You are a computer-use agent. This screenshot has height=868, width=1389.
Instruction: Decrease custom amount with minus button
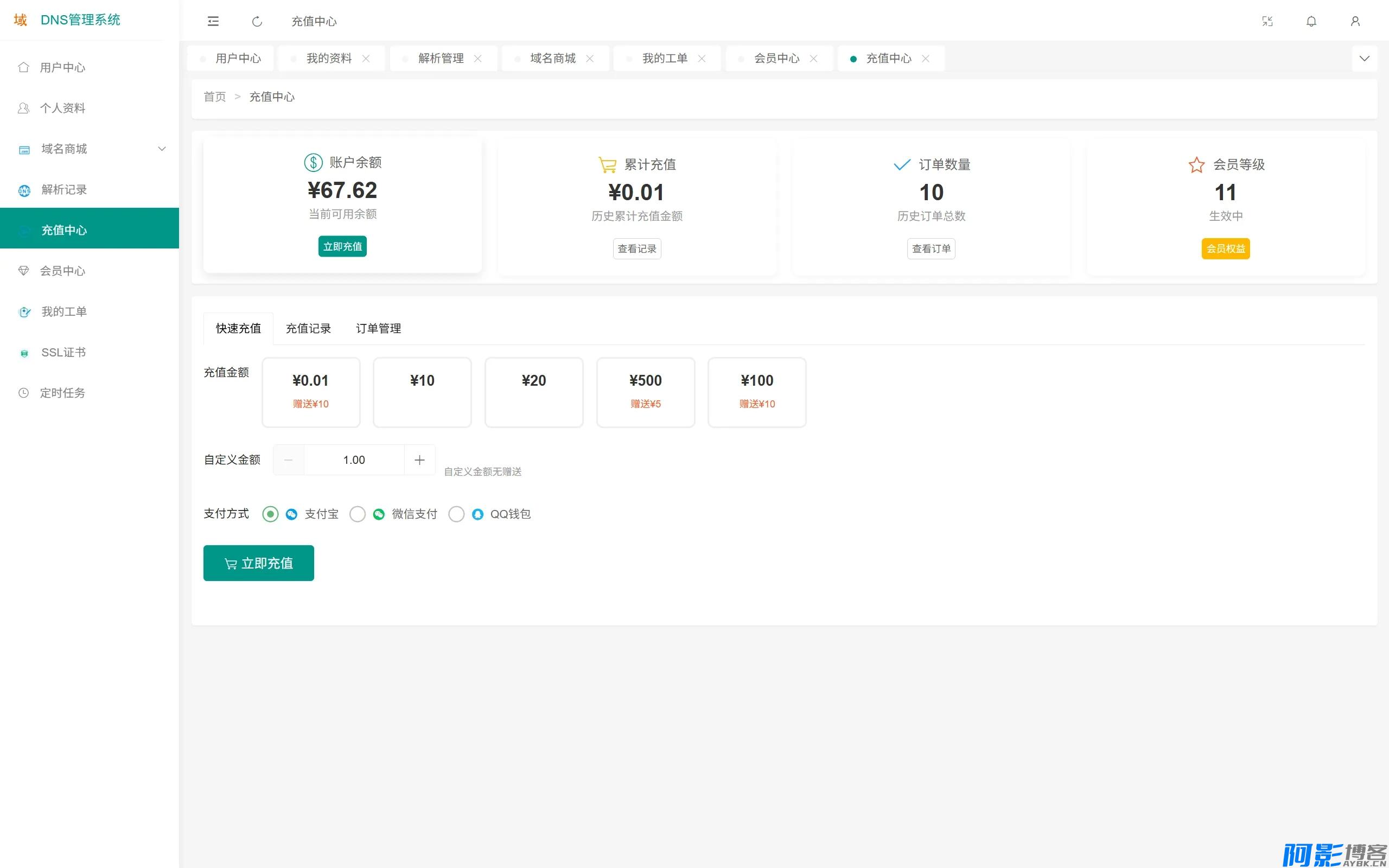289,460
